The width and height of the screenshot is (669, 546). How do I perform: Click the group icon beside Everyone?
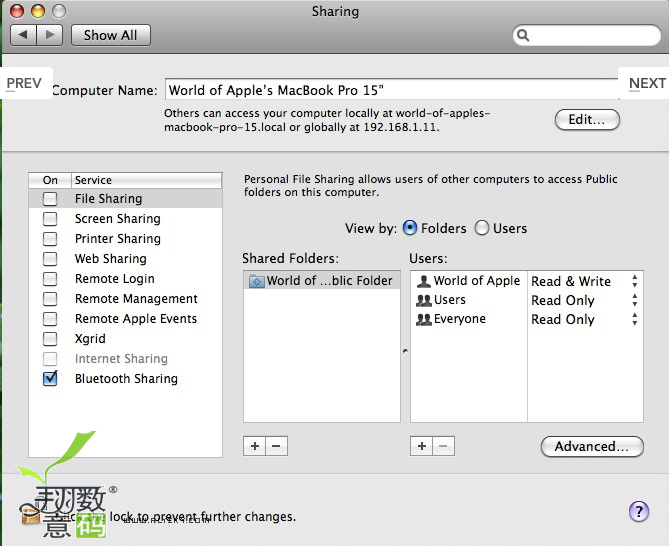pyautogui.click(x=424, y=319)
